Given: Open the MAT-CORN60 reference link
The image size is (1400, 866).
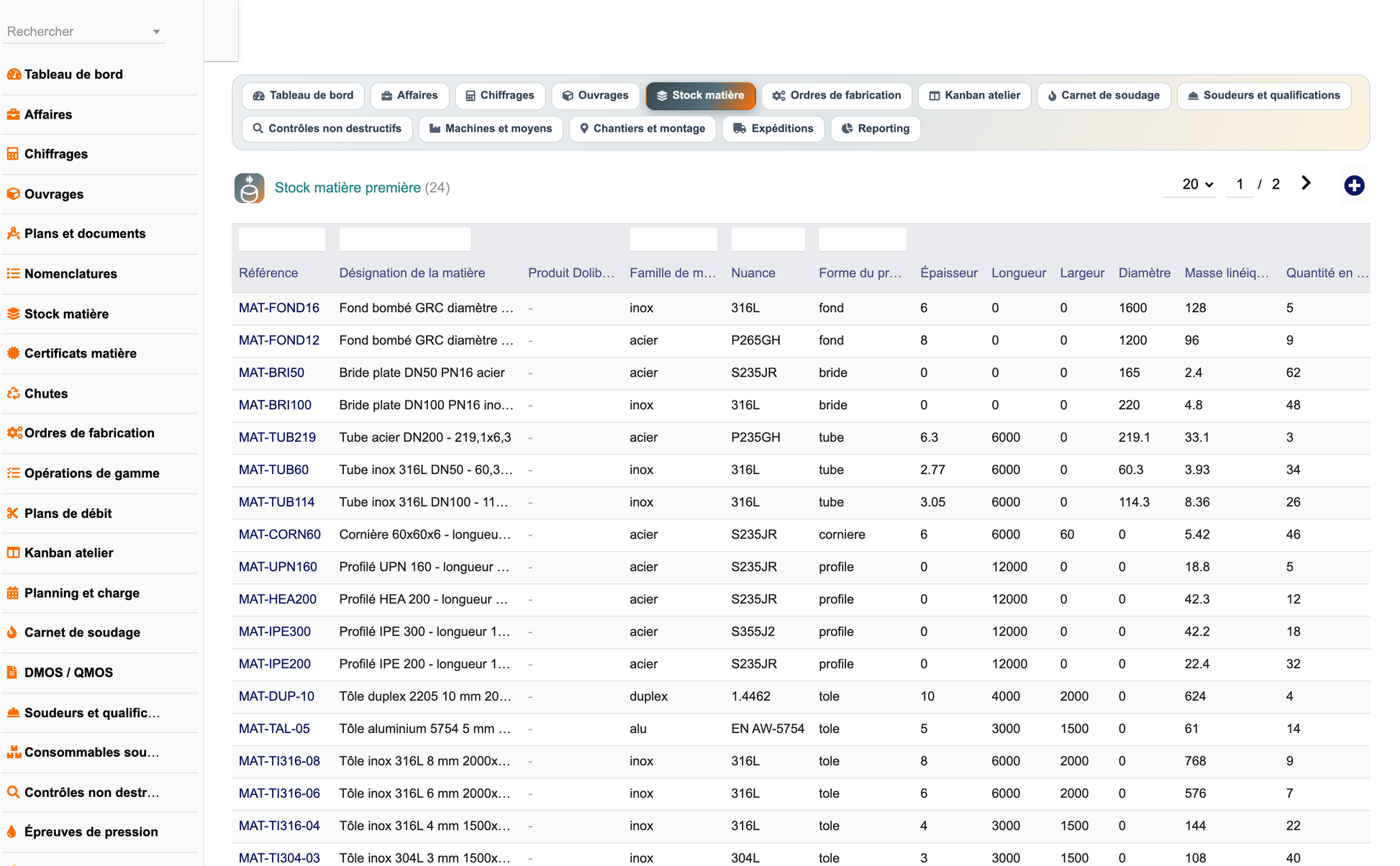Looking at the screenshot, I should coord(280,534).
